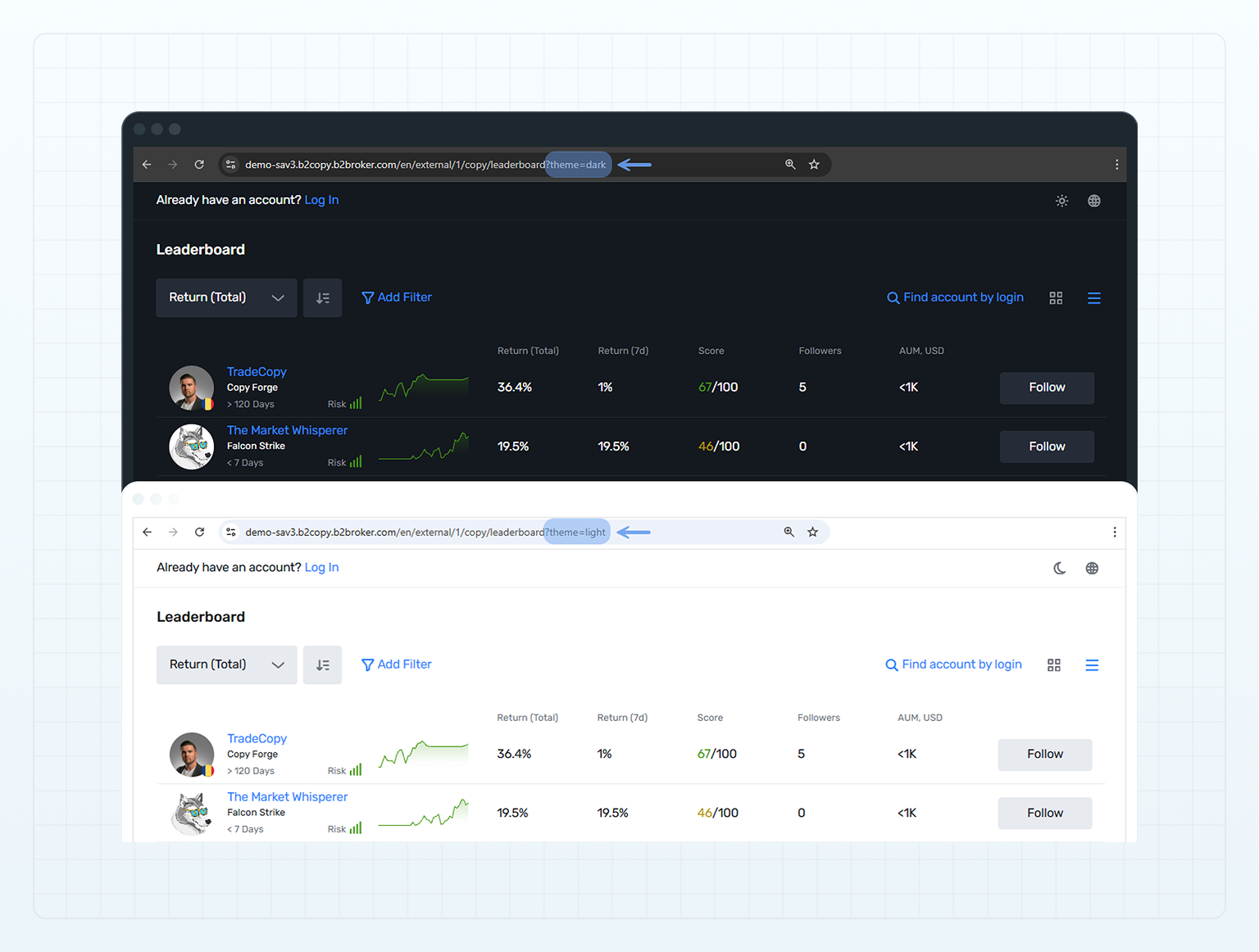This screenshot has height=952, width=1259.
Task: Open the TradeCopy trader profile
Action: pos(257,371)
